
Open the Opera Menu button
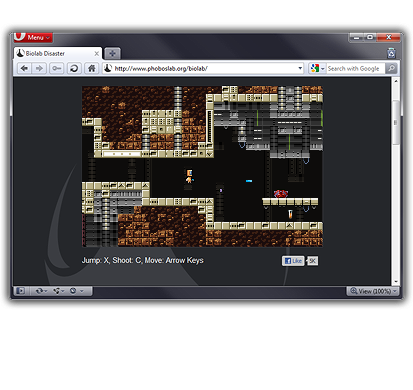(x=33, y=37)
